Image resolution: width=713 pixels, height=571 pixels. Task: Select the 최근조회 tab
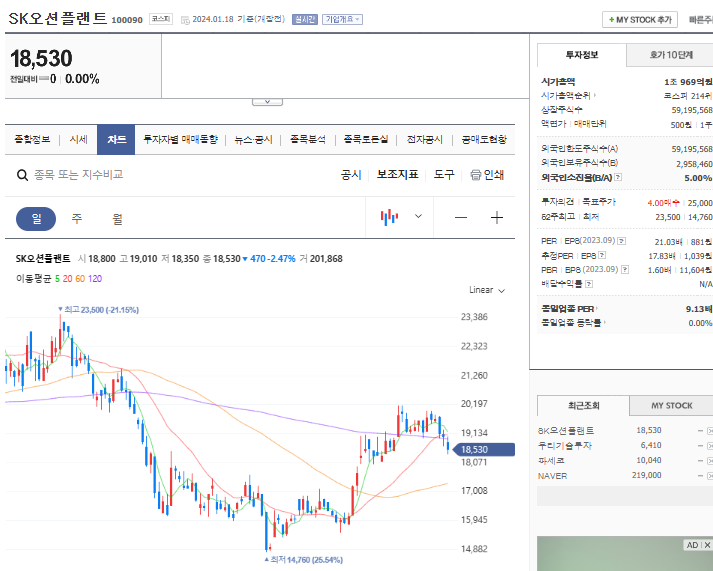pos(583,406)
